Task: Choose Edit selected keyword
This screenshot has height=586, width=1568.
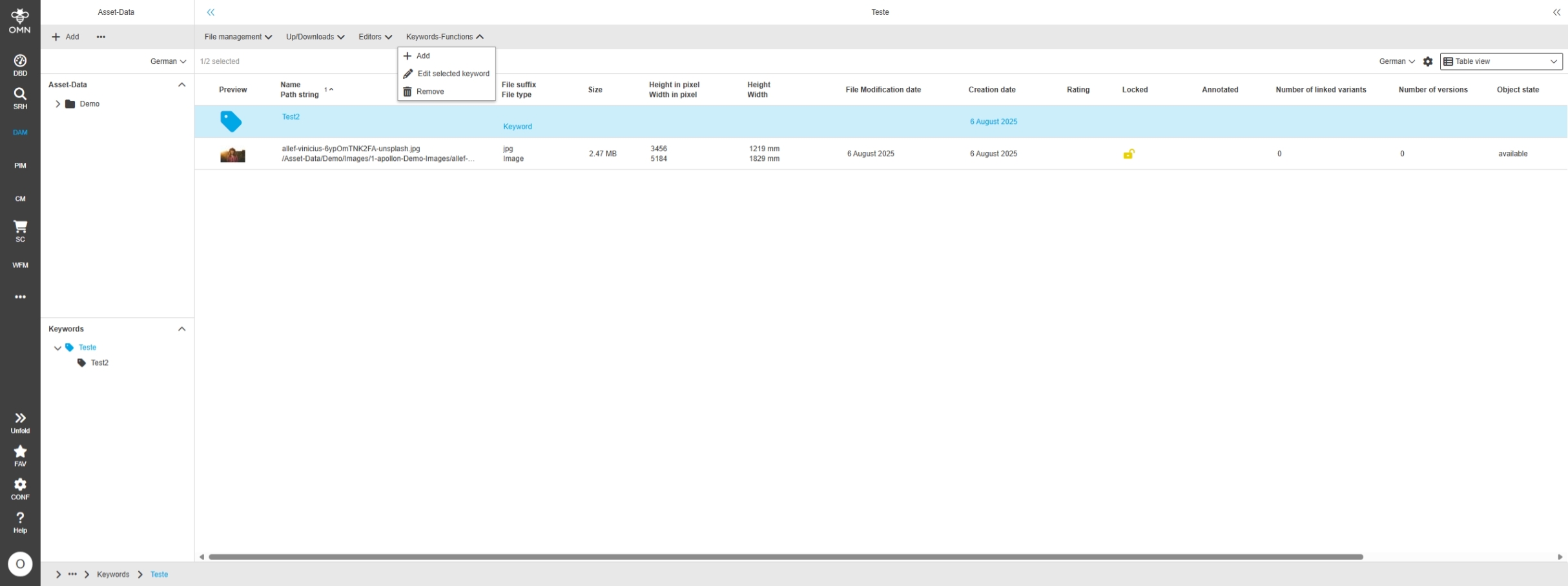Action: coord(446,74)
